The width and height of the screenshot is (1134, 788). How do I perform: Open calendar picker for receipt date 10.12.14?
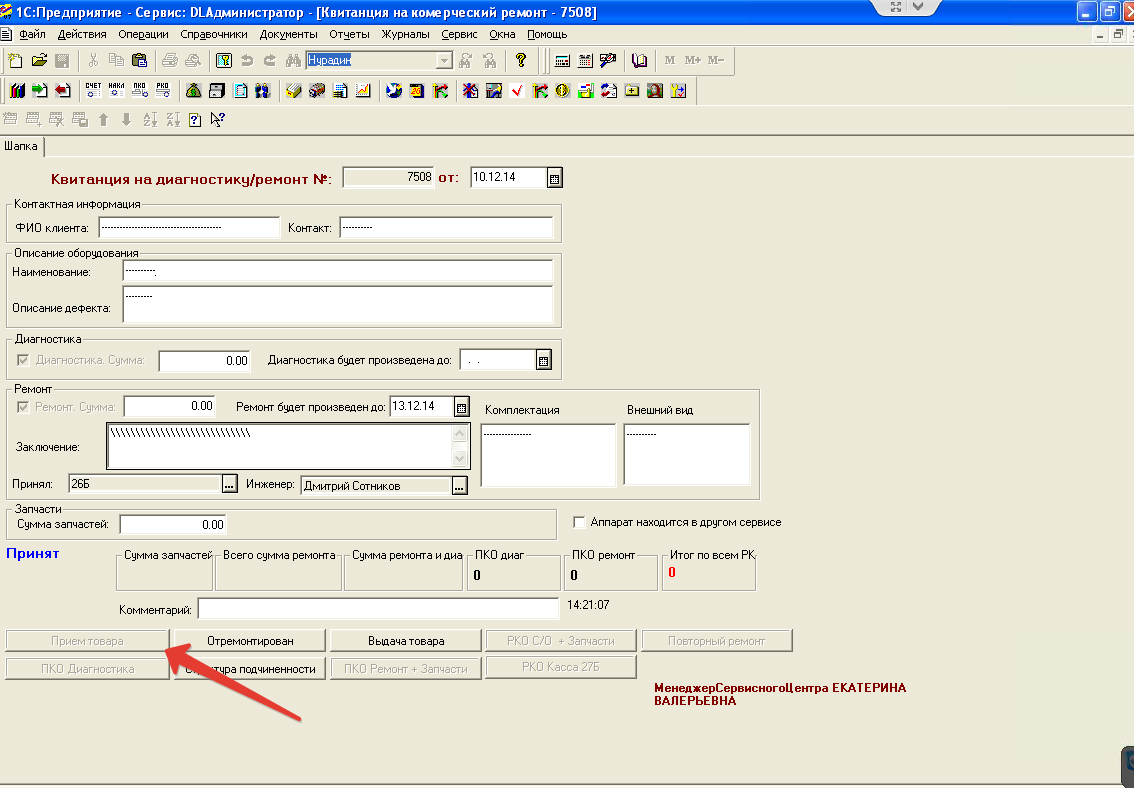pyautogui.click(x=555, y=178)
